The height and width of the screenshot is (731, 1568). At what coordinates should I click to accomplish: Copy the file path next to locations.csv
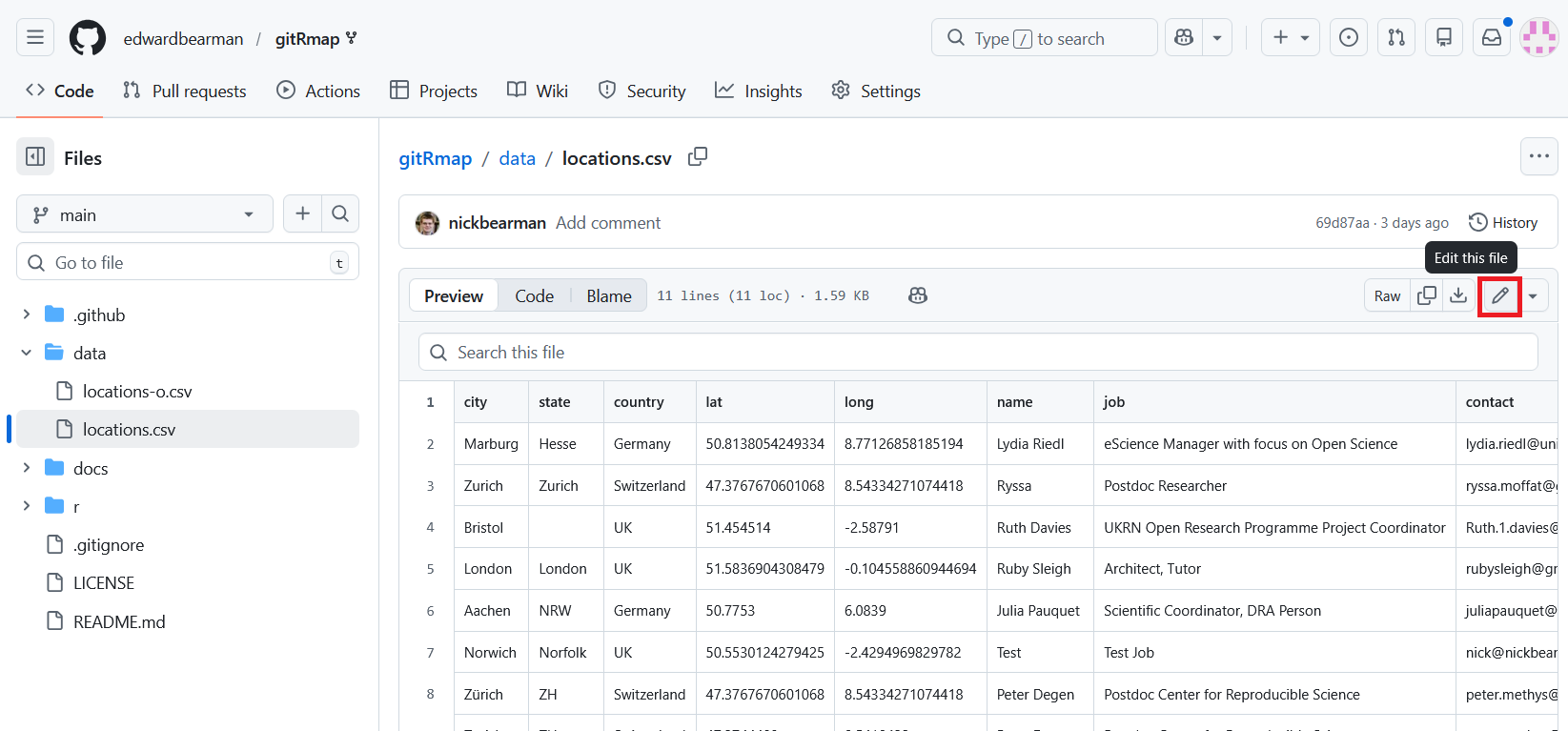pos(698,156)
